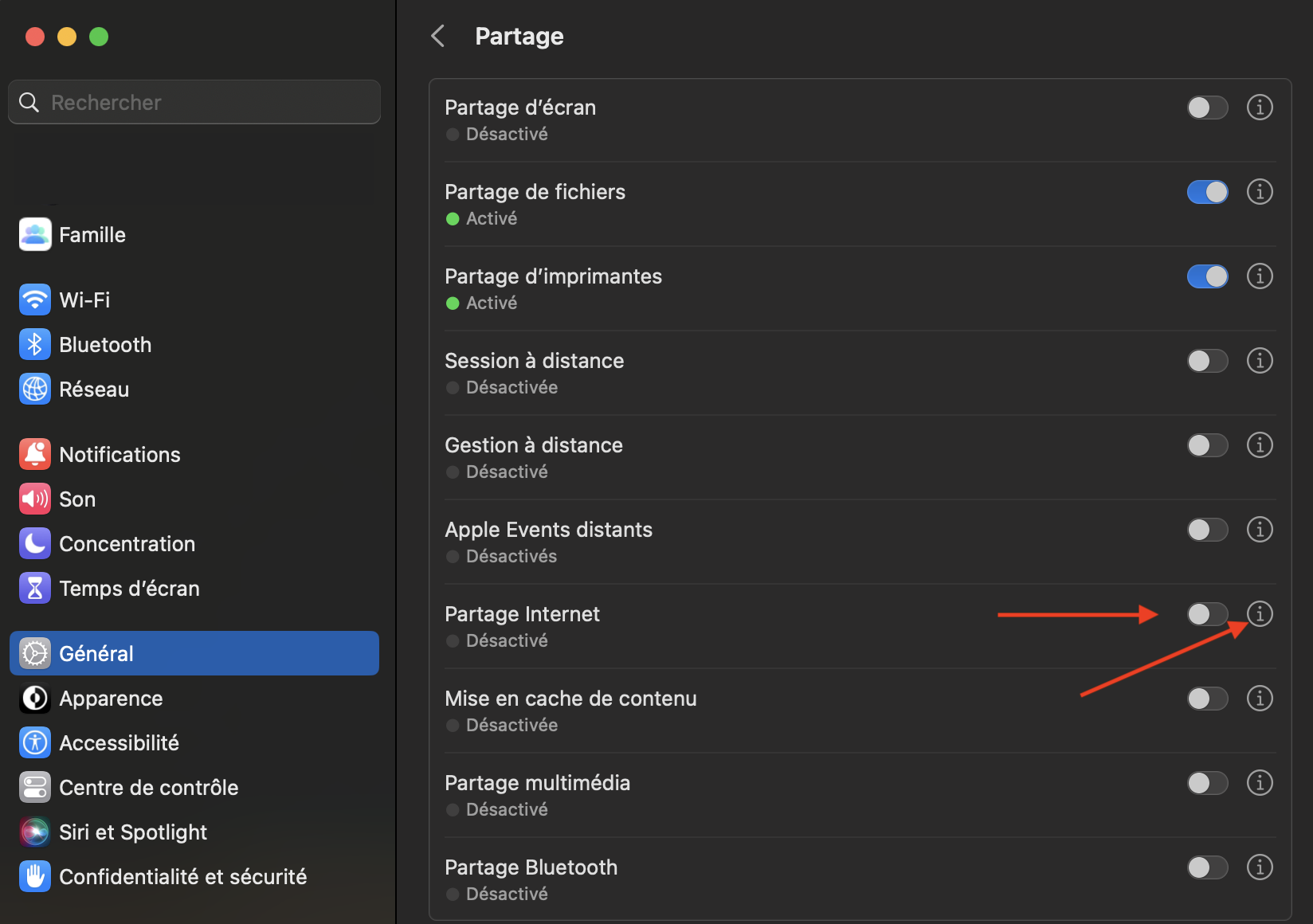Enable the Partage Internet toggle

tap(1207, 614)
